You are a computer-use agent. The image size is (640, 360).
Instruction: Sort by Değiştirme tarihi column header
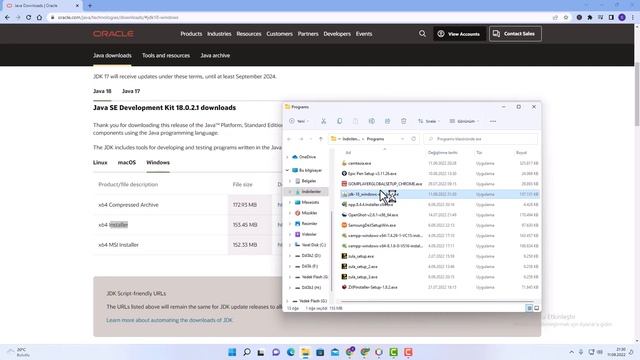click(442, 153)
